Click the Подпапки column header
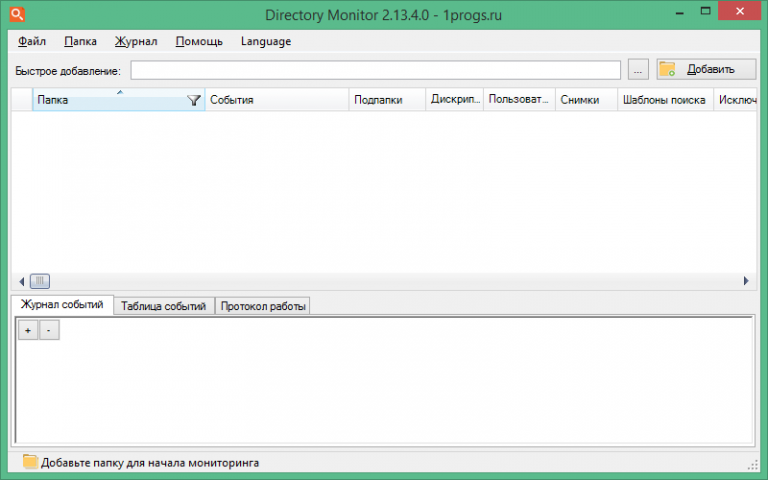The image size is (768, 480). point(387,100)
